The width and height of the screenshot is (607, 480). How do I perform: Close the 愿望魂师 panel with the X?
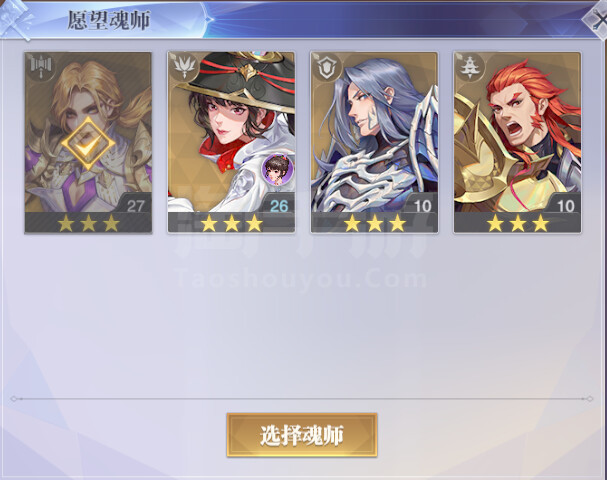[598, 20]
